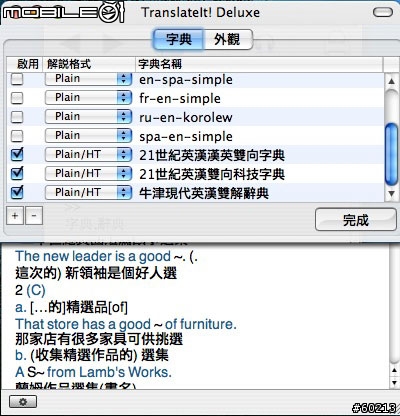The width and height of the screenshot is (400, 416).
Task: Click text 'b. (收集精選作品的) 選集'
Action: tap(92, 355)
